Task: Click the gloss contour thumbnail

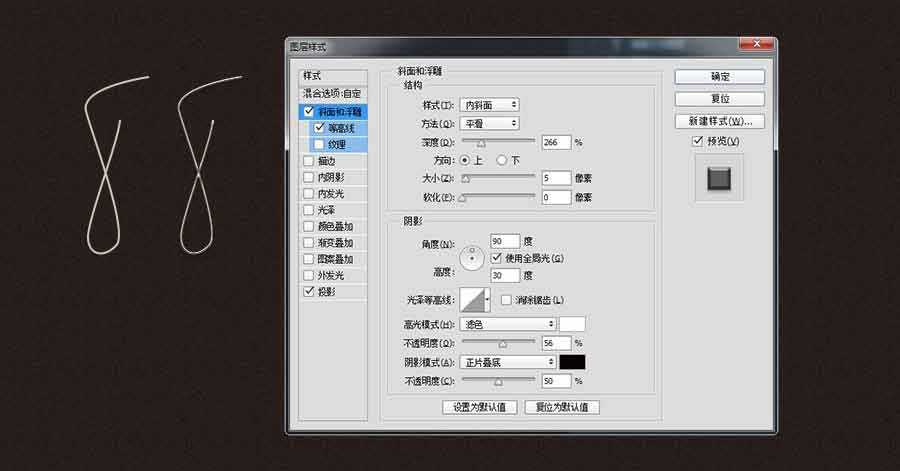Action: click(x=471, y=300)
